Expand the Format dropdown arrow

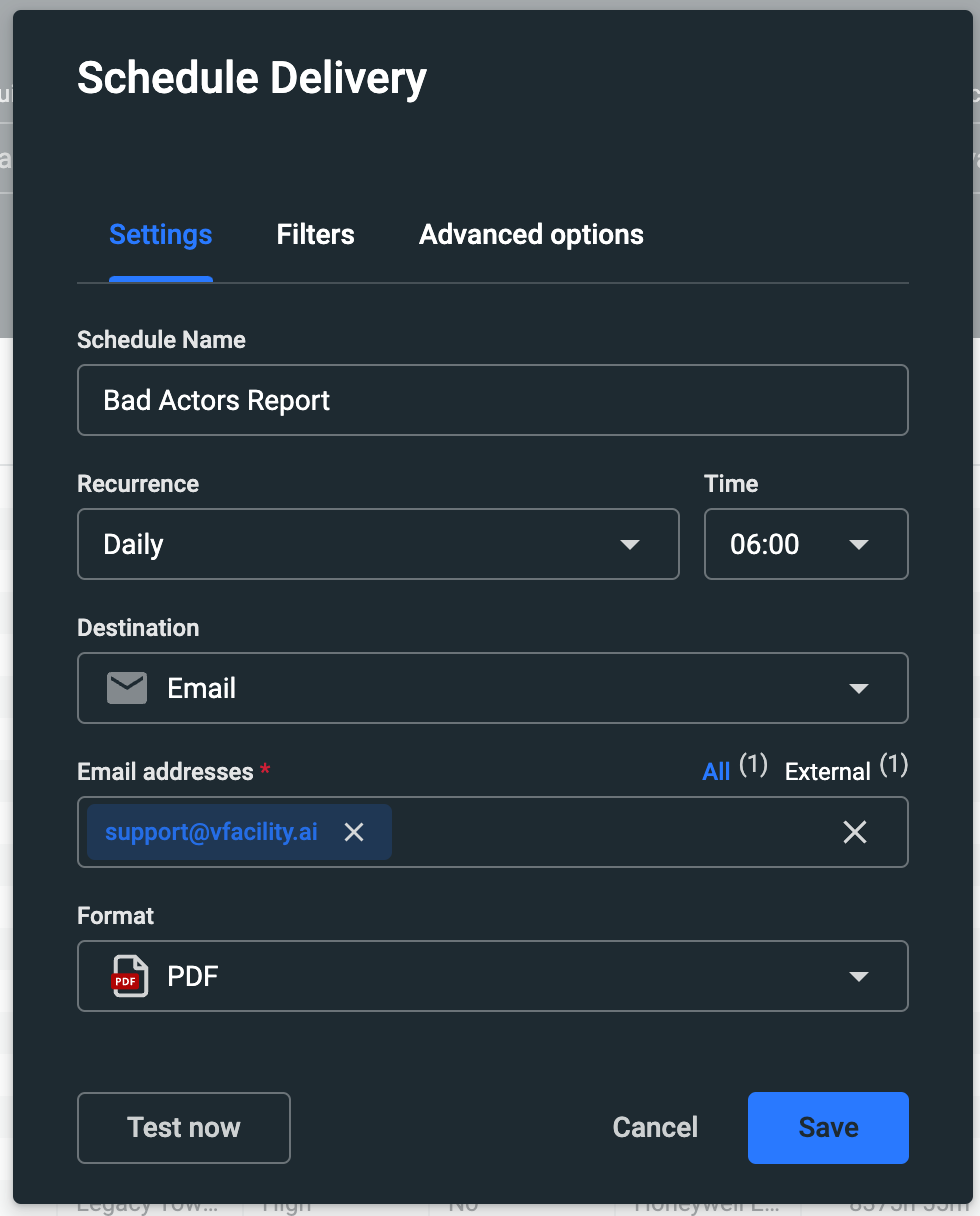point(858,977)
